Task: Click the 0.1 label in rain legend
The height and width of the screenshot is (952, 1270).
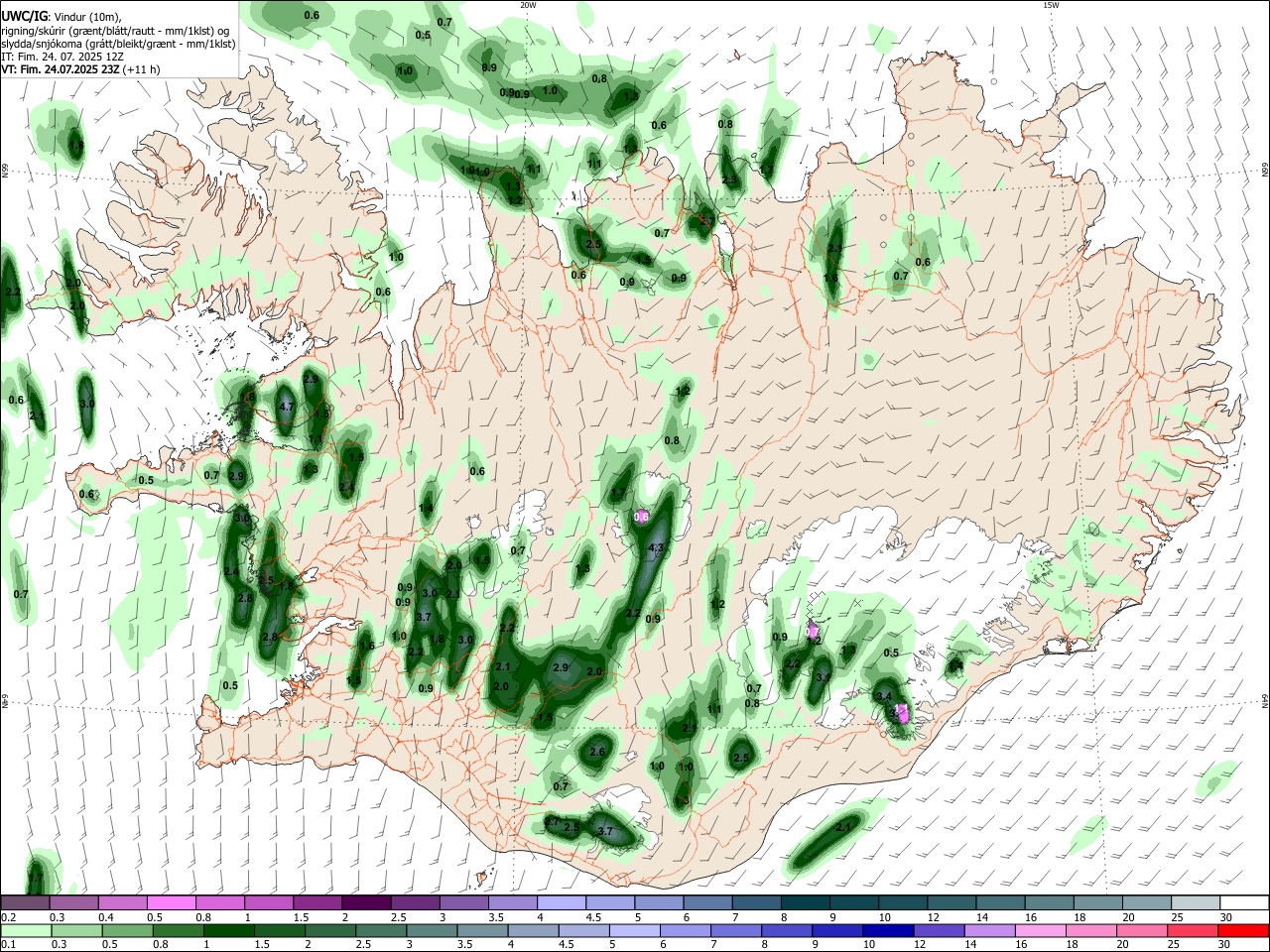Action: pos(8,945)
